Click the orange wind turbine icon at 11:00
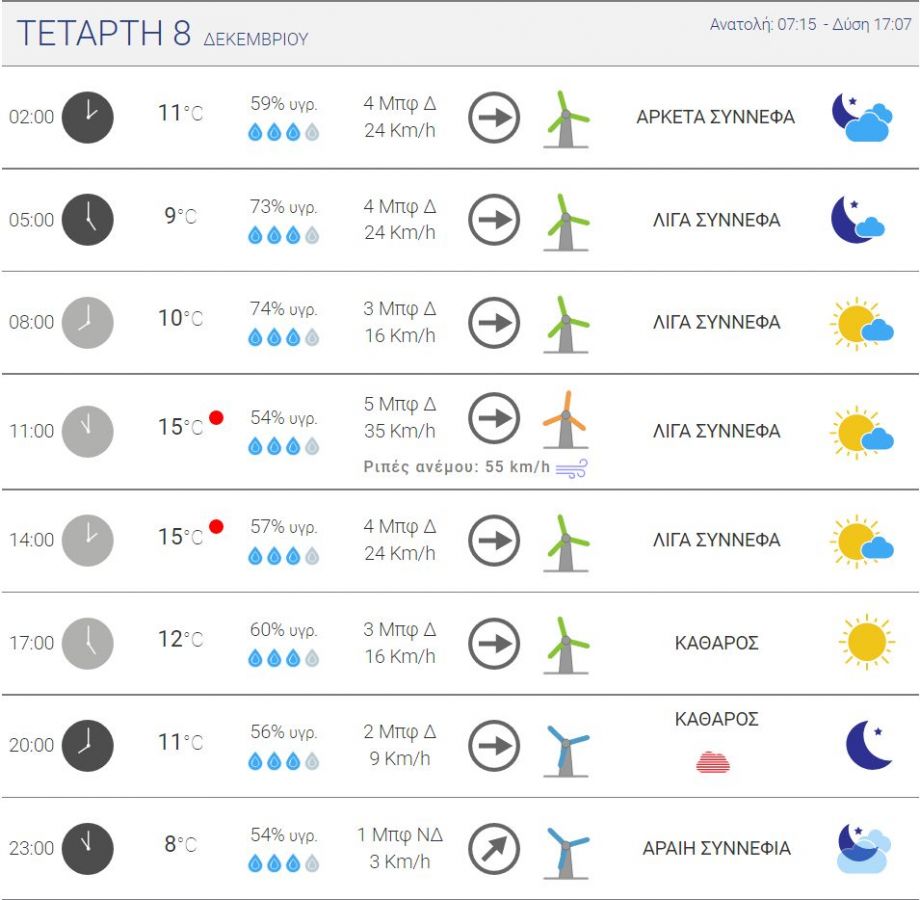This screenshot has width=920, height=900. click(x=565, y=420)
